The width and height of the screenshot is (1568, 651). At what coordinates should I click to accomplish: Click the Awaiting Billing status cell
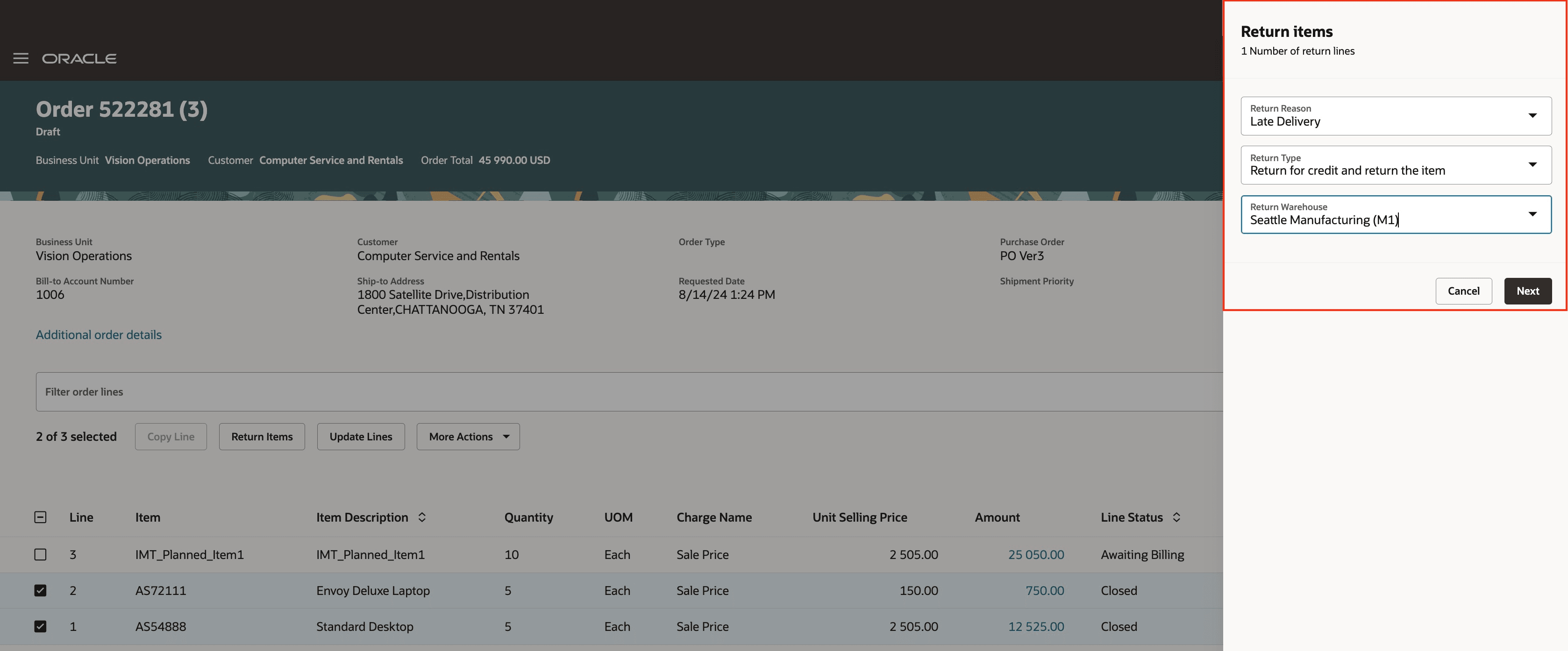(x=1142, y=554)
